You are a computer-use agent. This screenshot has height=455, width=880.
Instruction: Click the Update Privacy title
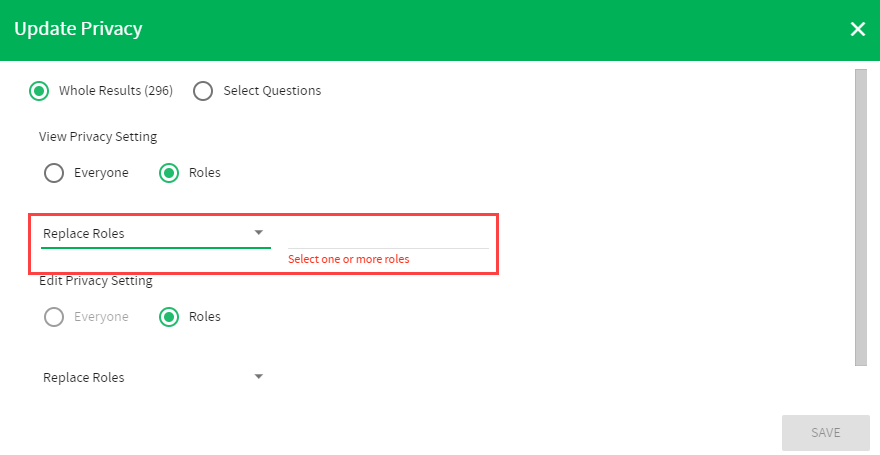pyautogui.click(x=78, y=29)
